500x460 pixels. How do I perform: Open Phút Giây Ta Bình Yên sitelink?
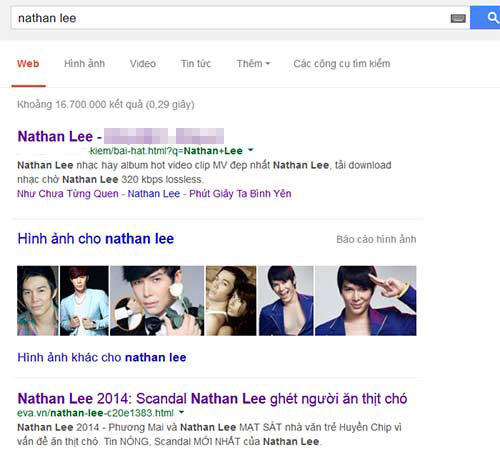tap(240, 194)
